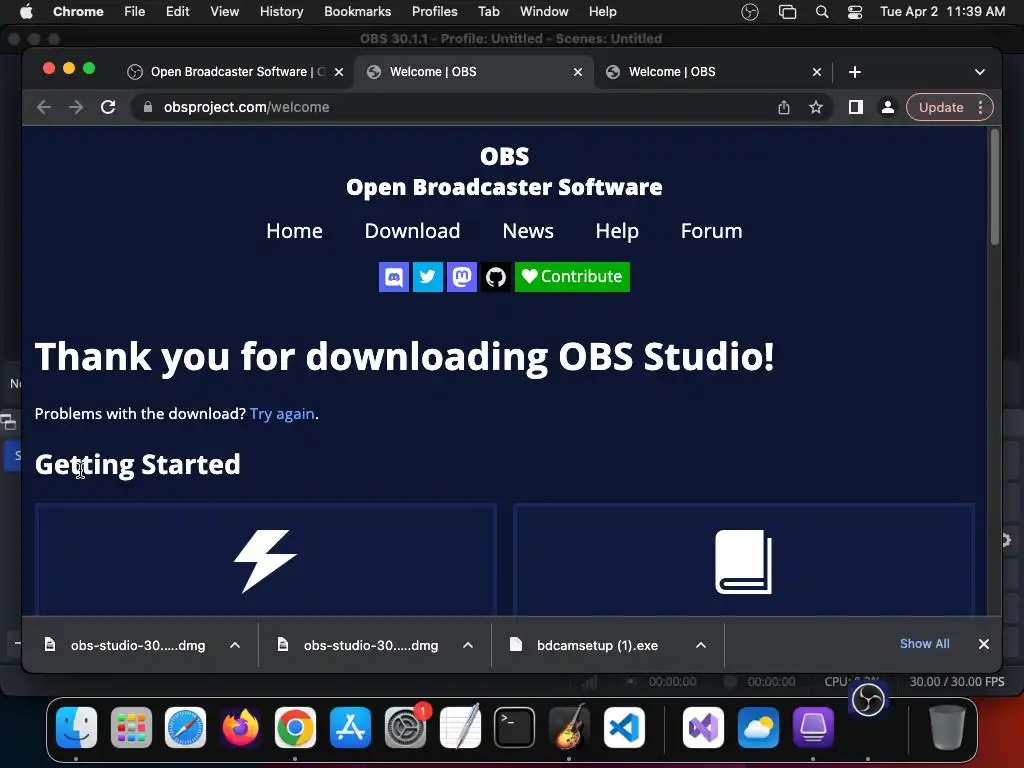This screenshot has width=1024, height=768.
Task: Open Chrome three-dot menu
Action: [x=980, y=107]
